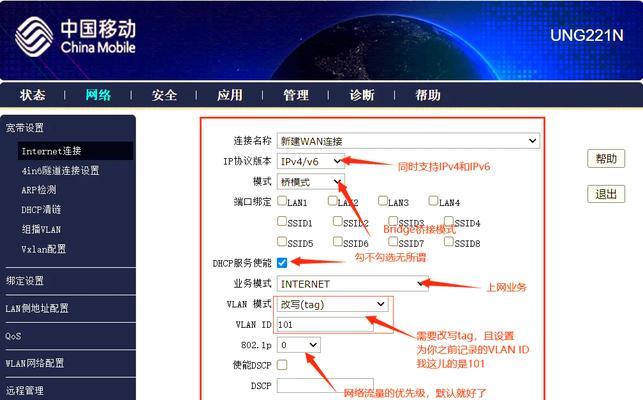This screenshot has height=400, width=643.
Task: Open QoS sidebar section
Action: click(13, 336)
